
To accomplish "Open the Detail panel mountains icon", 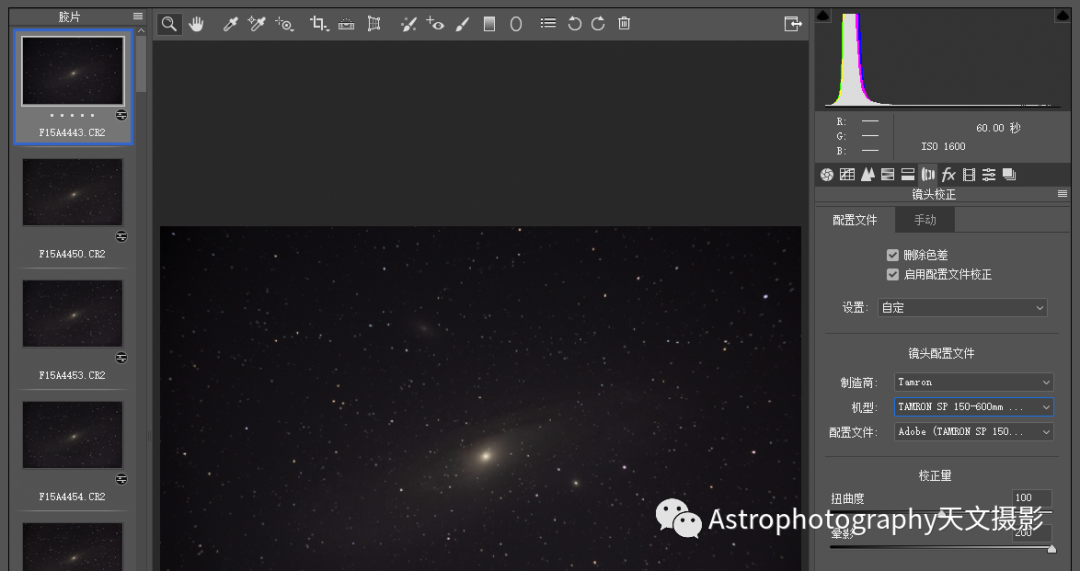I will pos(868,175).
